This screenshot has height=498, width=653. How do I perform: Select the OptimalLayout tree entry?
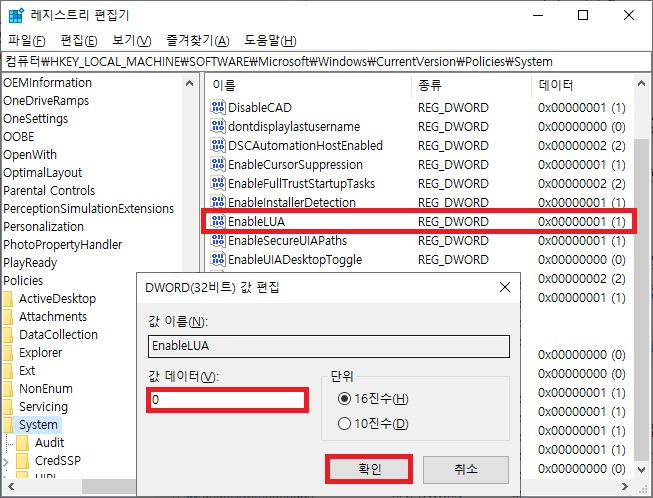pyautogui.click(x=42, y=172)
